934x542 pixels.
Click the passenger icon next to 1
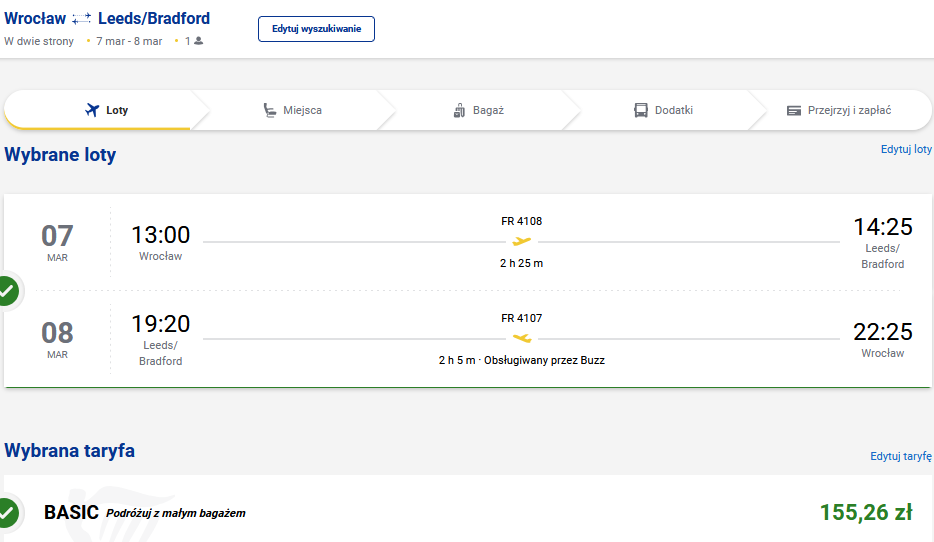199,41
